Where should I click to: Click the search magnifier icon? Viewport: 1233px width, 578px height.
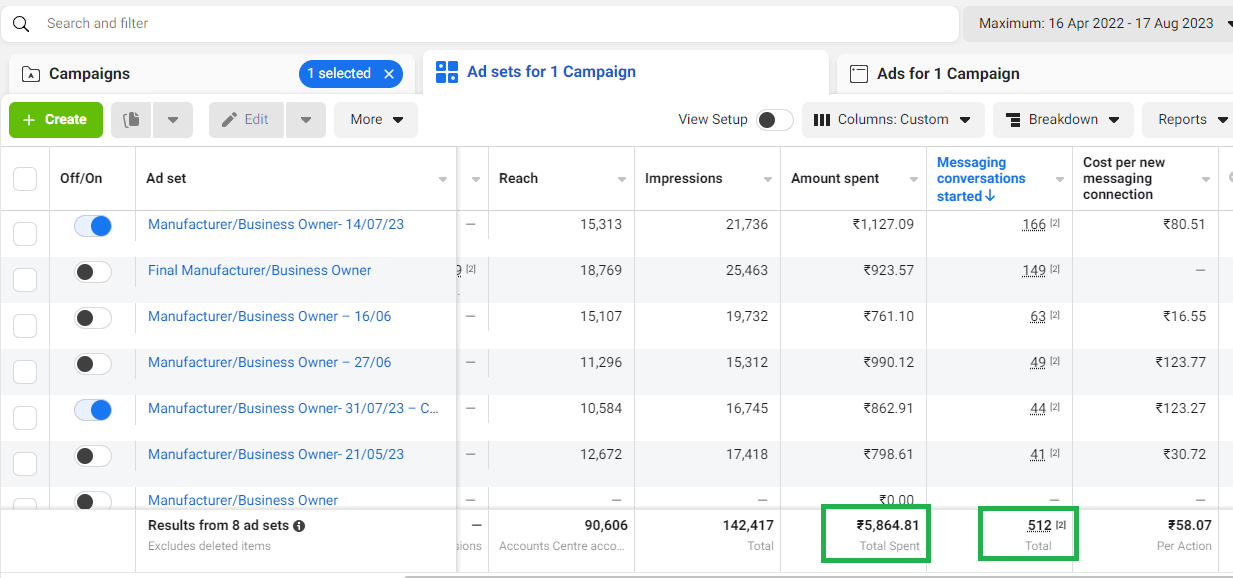coord(21,23)
